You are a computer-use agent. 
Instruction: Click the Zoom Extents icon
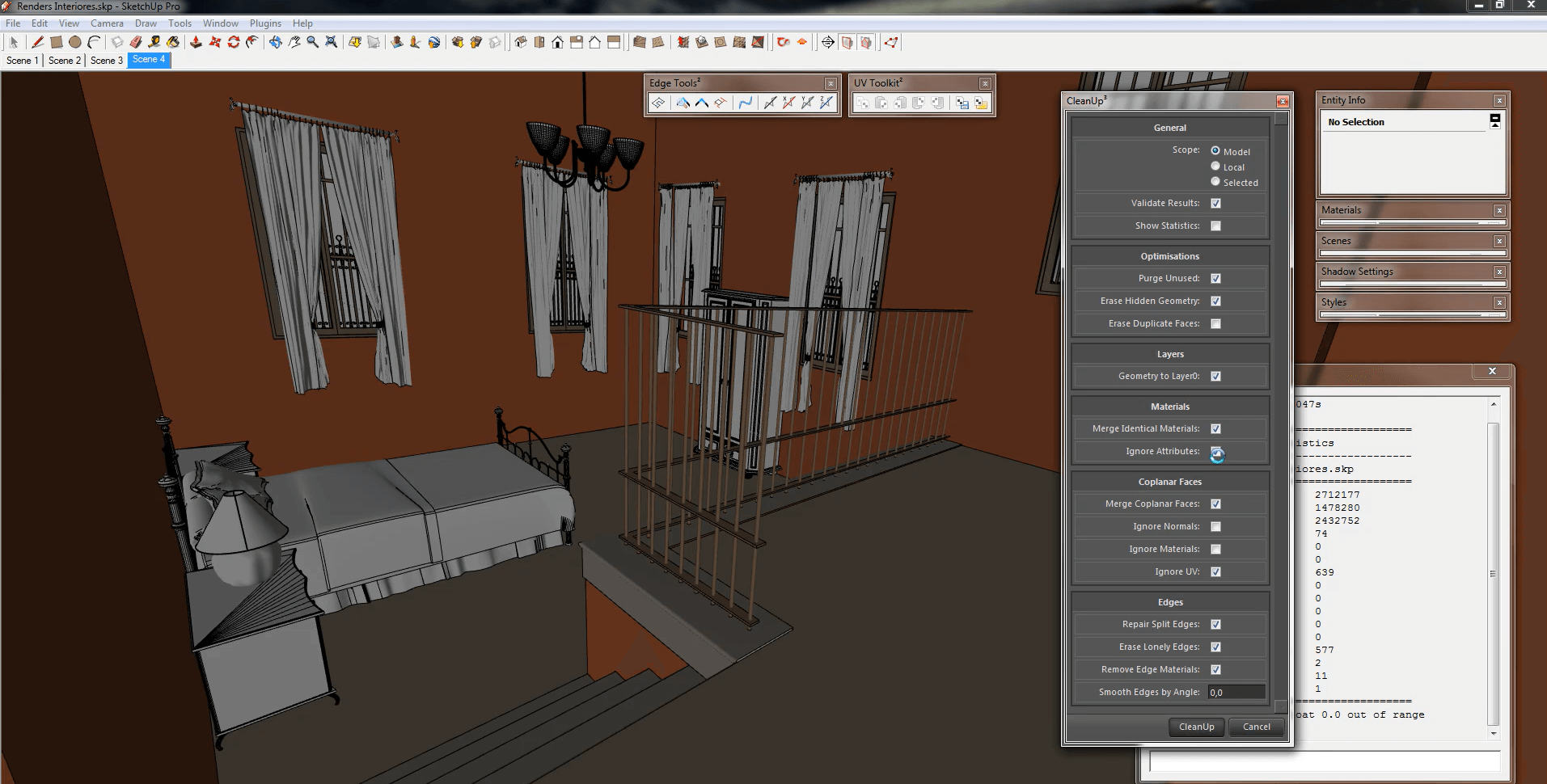pos(331,42)
